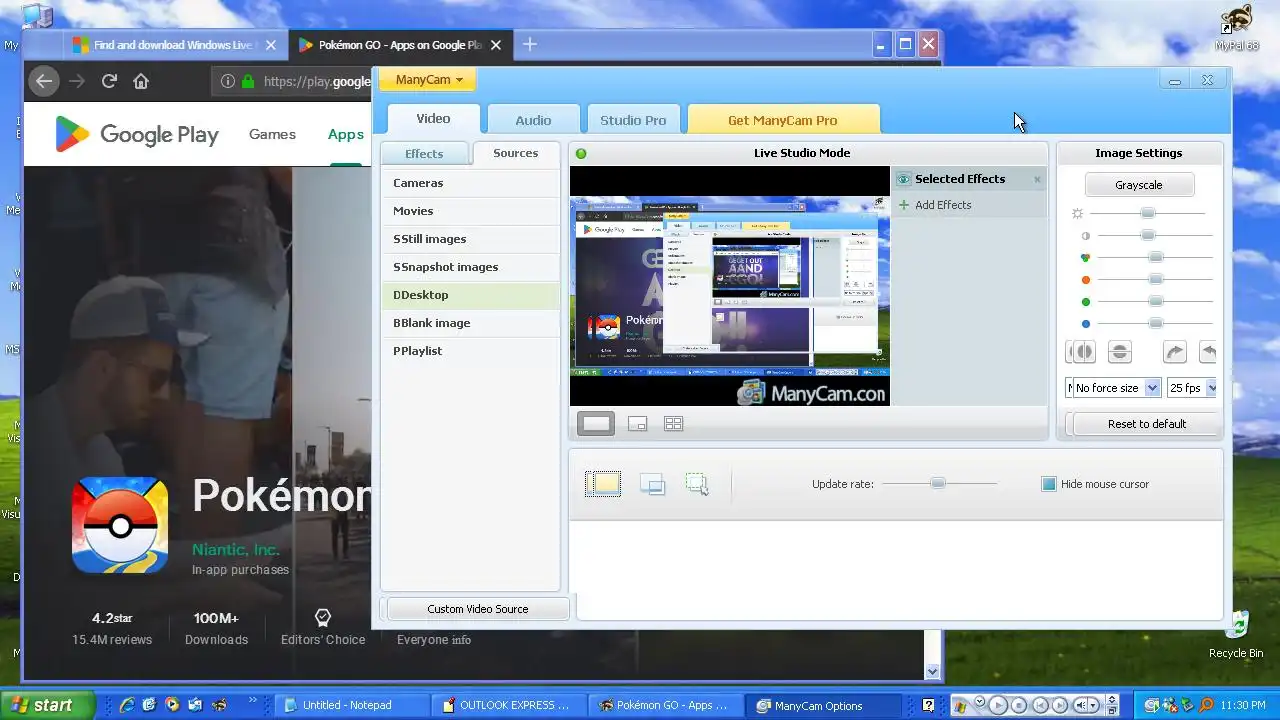This screenshot has height=720, width=1280.
Task: Click the media player play button on the taskbar
Action: (x=997, y=705)
